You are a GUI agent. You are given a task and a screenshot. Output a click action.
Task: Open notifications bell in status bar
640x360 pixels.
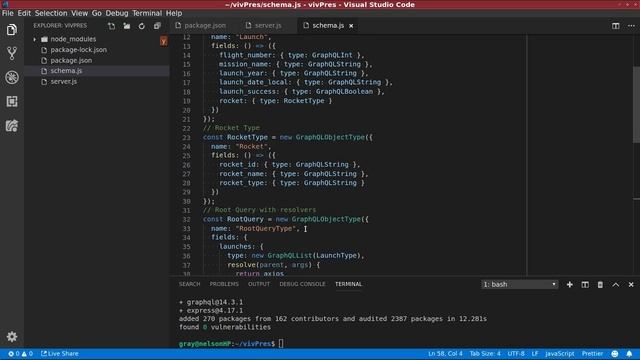[629, 353]
